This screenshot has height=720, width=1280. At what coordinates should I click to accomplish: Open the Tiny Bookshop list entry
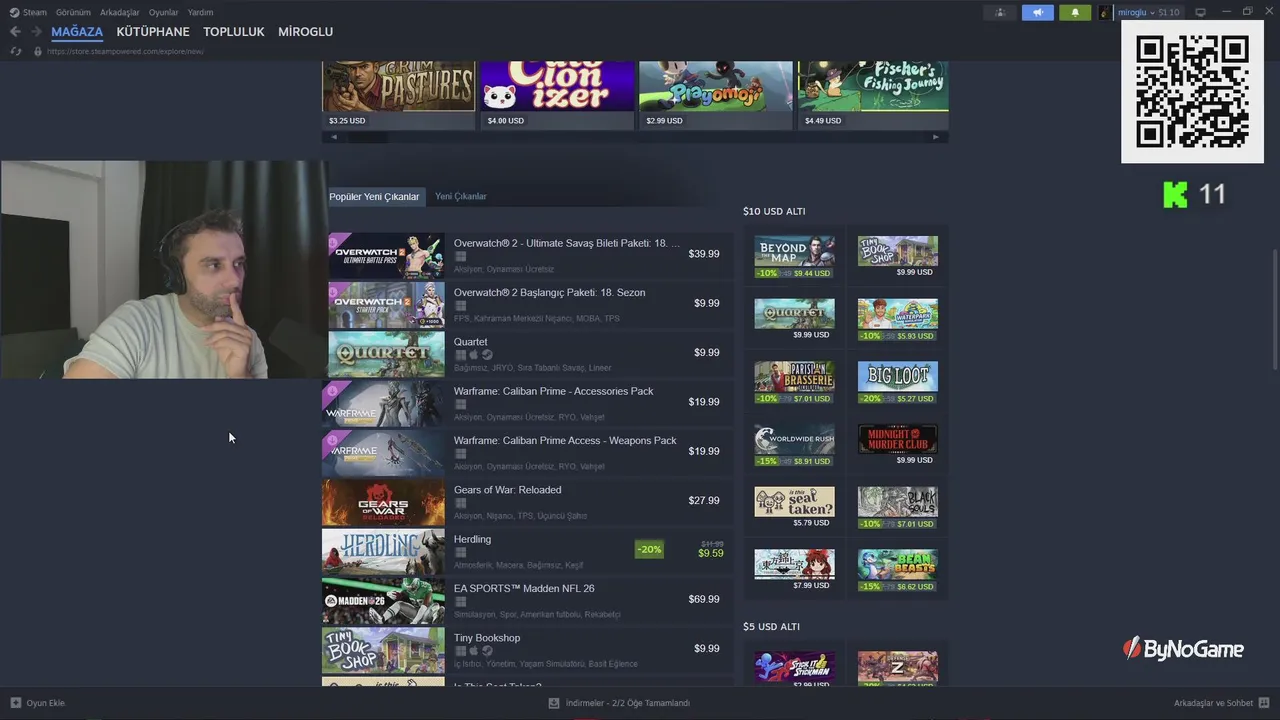coord(526,649)
